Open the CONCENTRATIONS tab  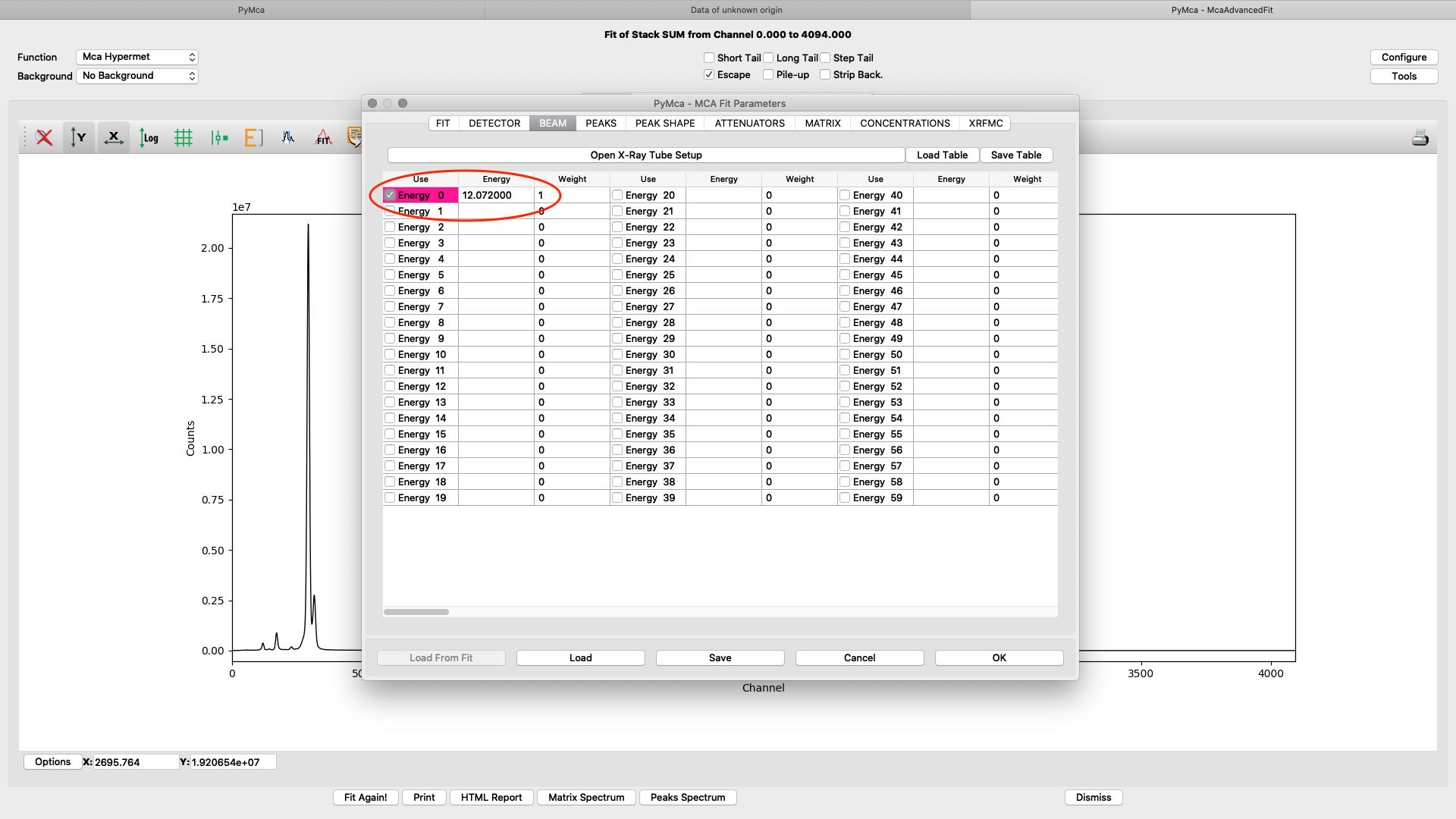905,123
